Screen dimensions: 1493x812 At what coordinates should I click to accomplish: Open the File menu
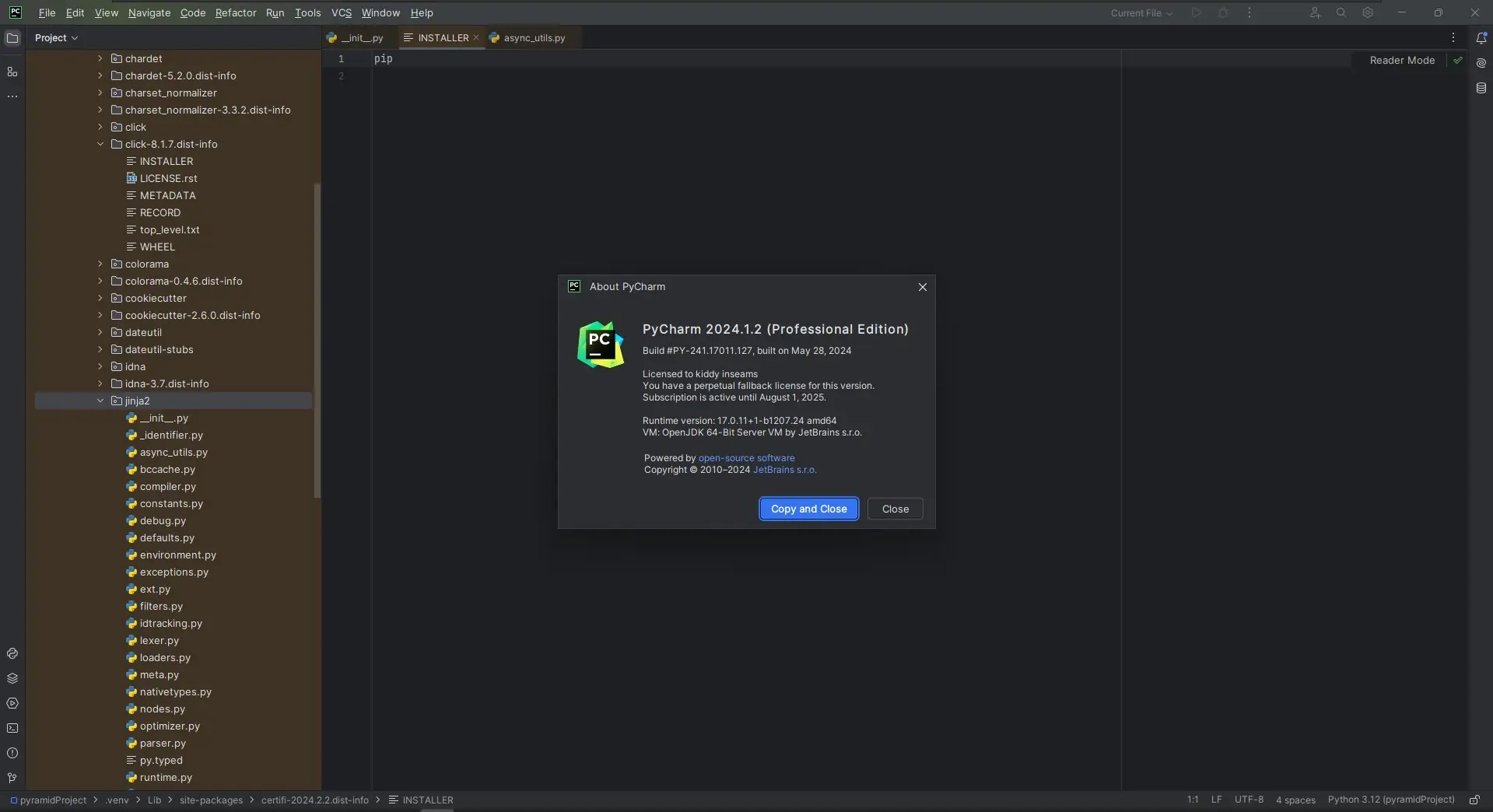point(47,12)
